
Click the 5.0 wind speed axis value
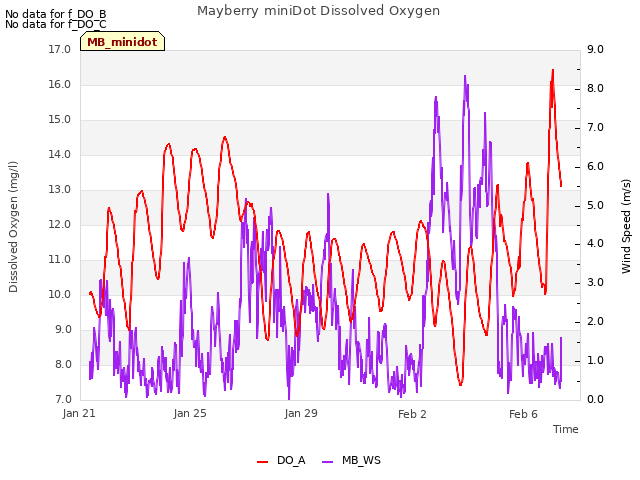[x=596, y=205]
